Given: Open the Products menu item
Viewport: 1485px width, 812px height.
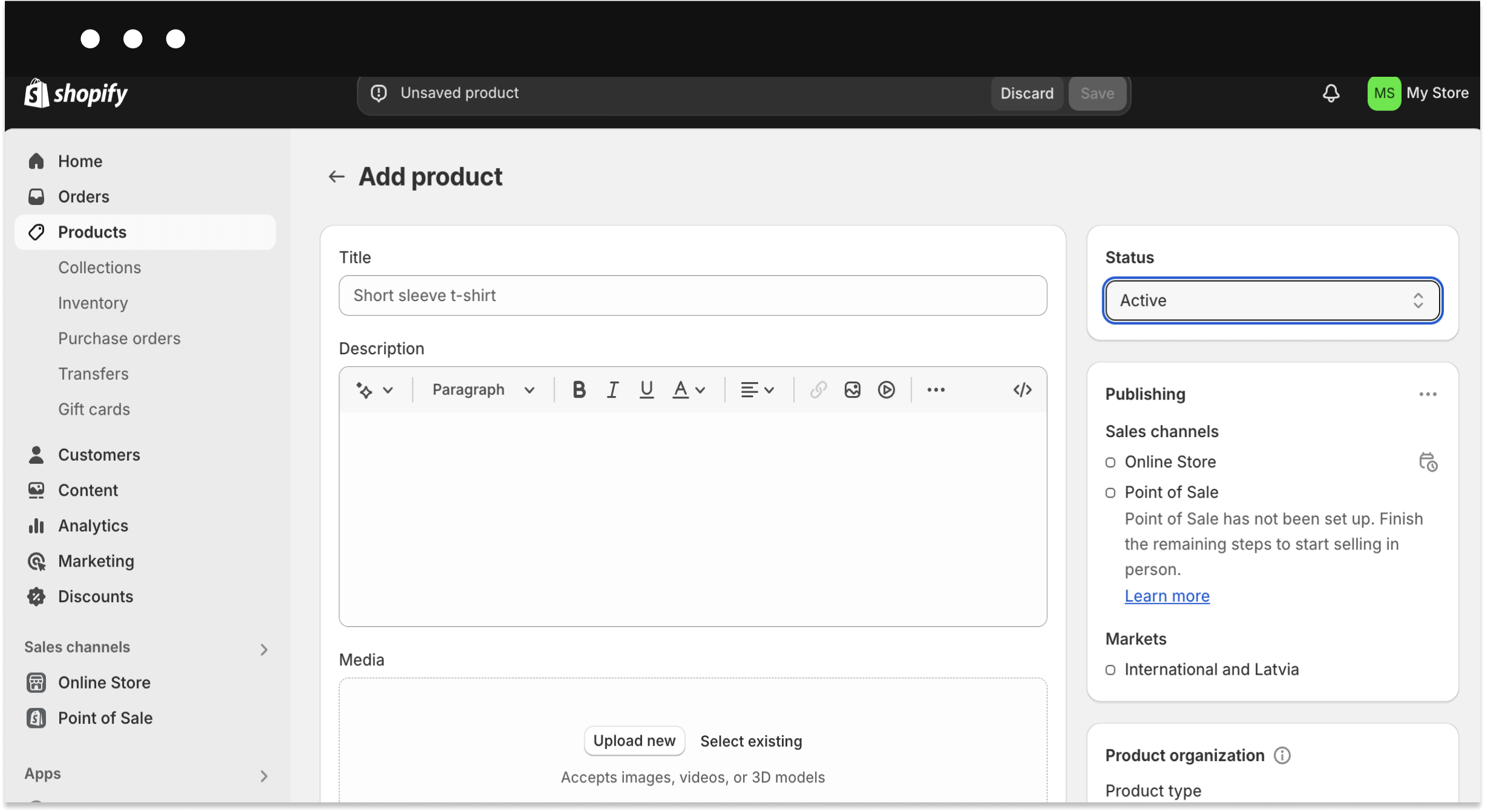Looking at the screenshot, I should point(92,232).
